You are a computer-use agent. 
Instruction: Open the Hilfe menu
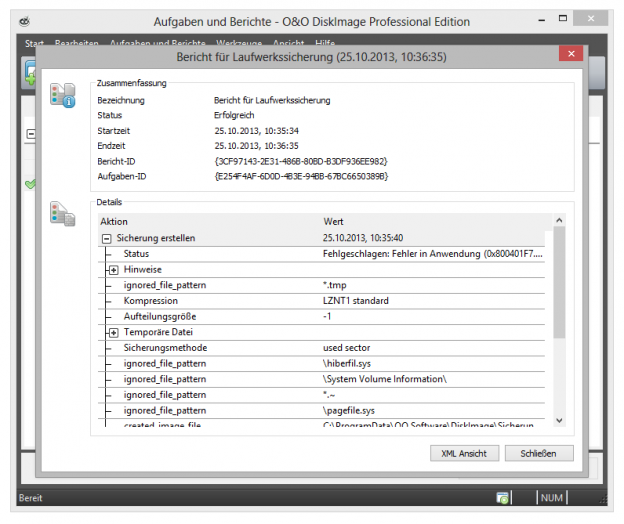(x=326, y=44)
